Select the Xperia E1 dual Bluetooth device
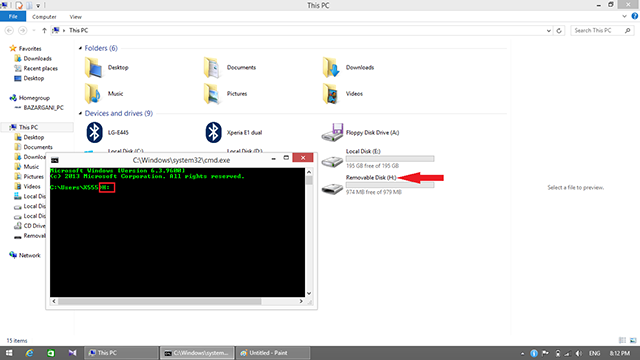 (x=213, y=132)
